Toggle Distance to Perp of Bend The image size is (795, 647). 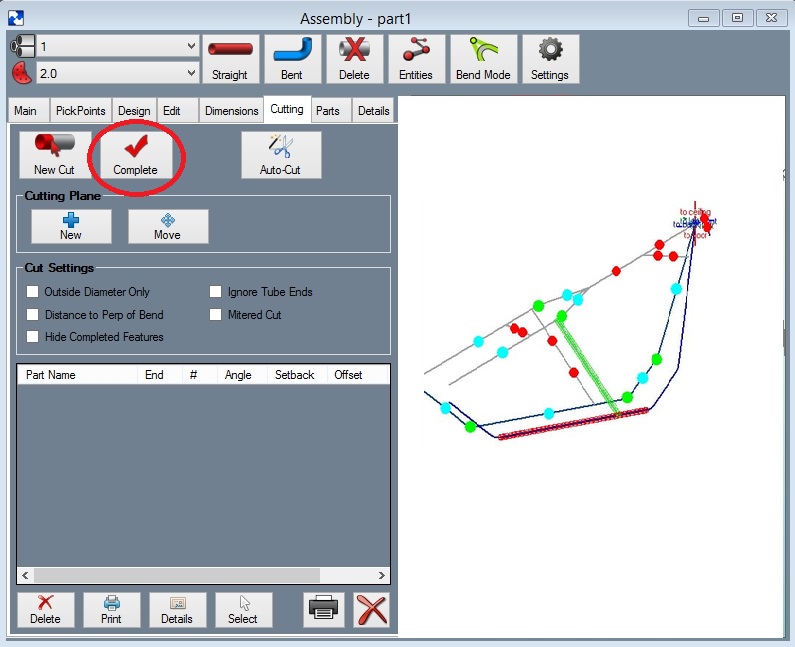33,314
